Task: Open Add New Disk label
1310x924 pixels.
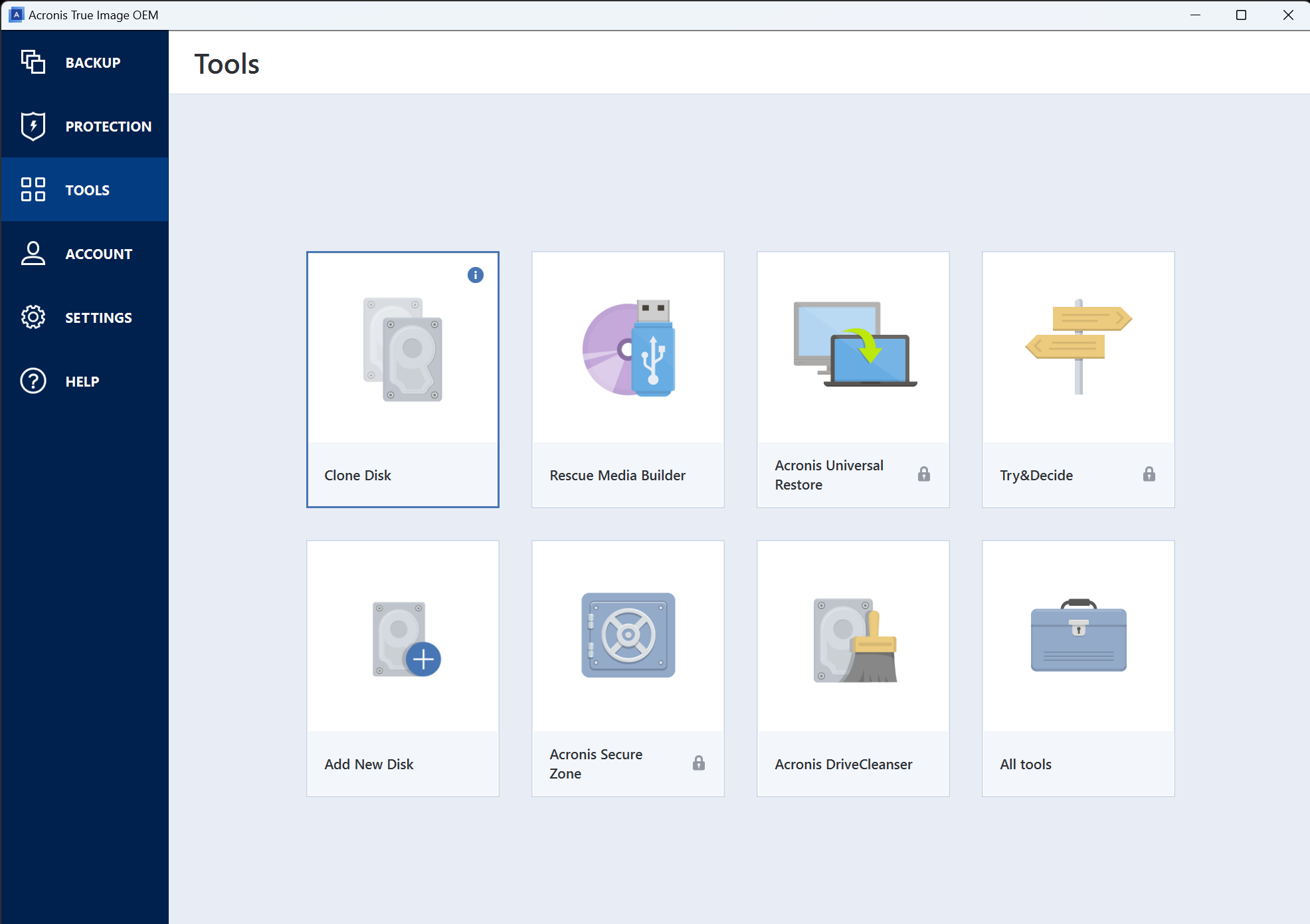Action: tap(369, 764)
